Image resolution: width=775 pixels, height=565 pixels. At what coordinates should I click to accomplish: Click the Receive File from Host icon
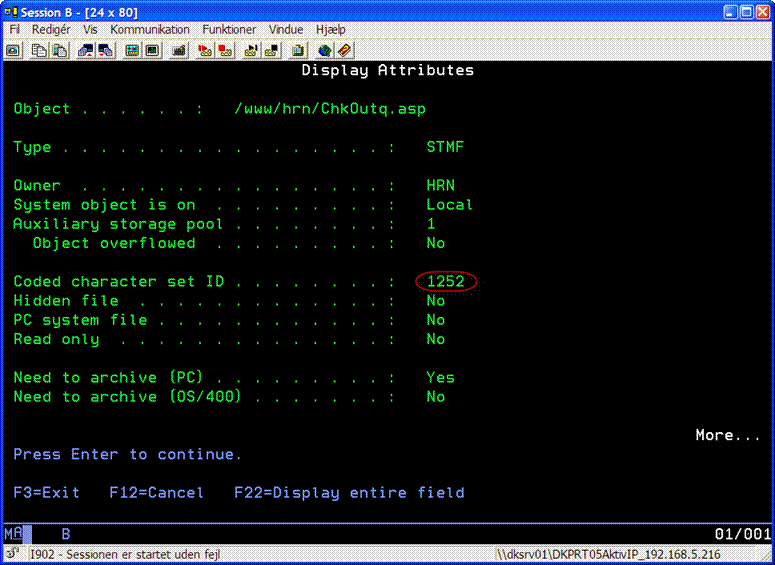pos(106,50)
